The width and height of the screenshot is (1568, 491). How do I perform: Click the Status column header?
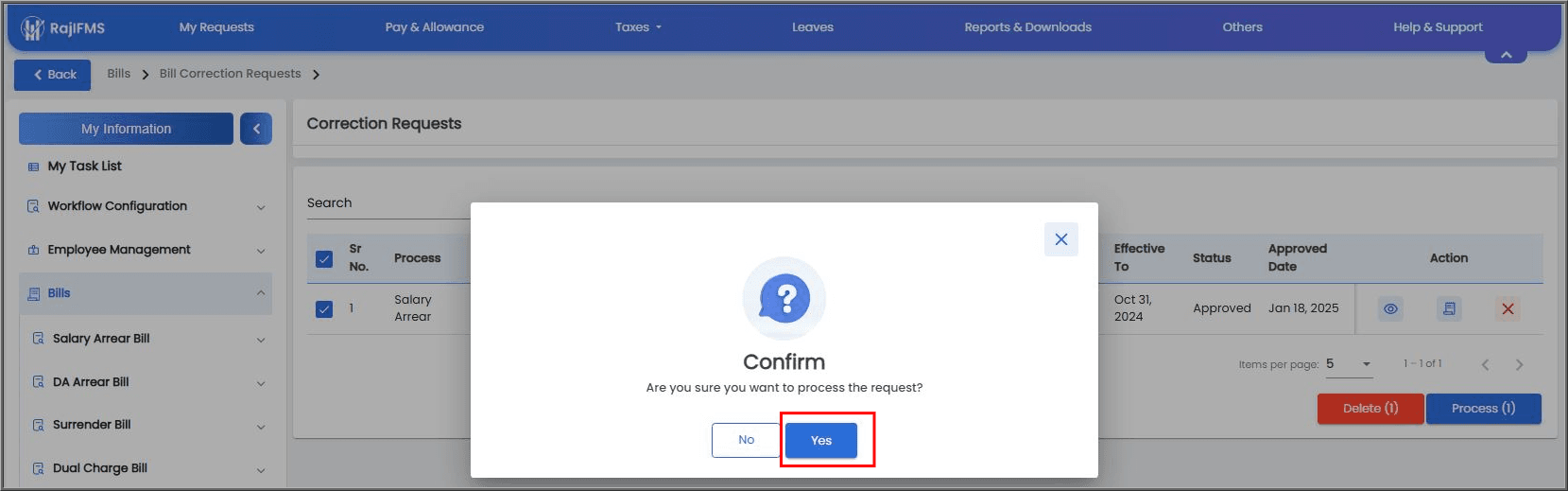coord(1212,258)
